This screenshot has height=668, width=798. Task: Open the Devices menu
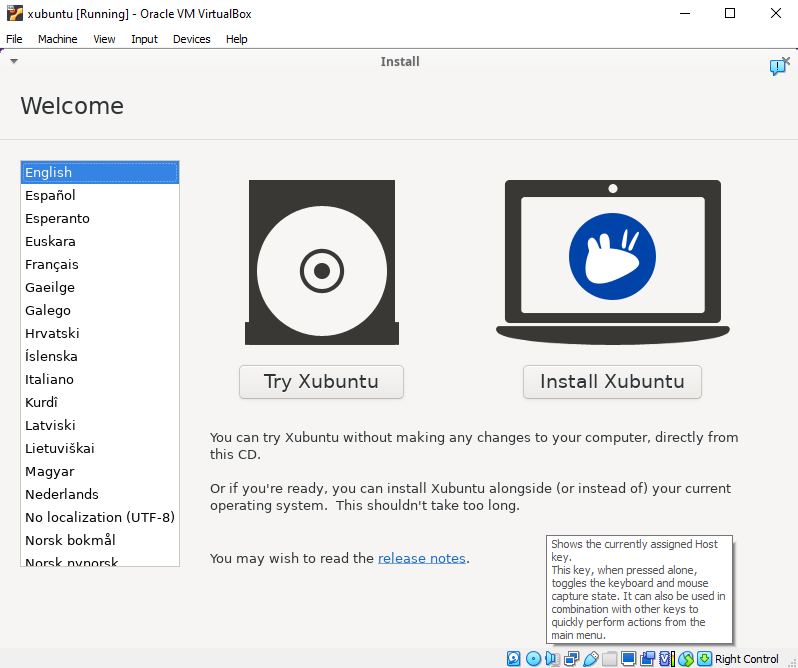191,39
